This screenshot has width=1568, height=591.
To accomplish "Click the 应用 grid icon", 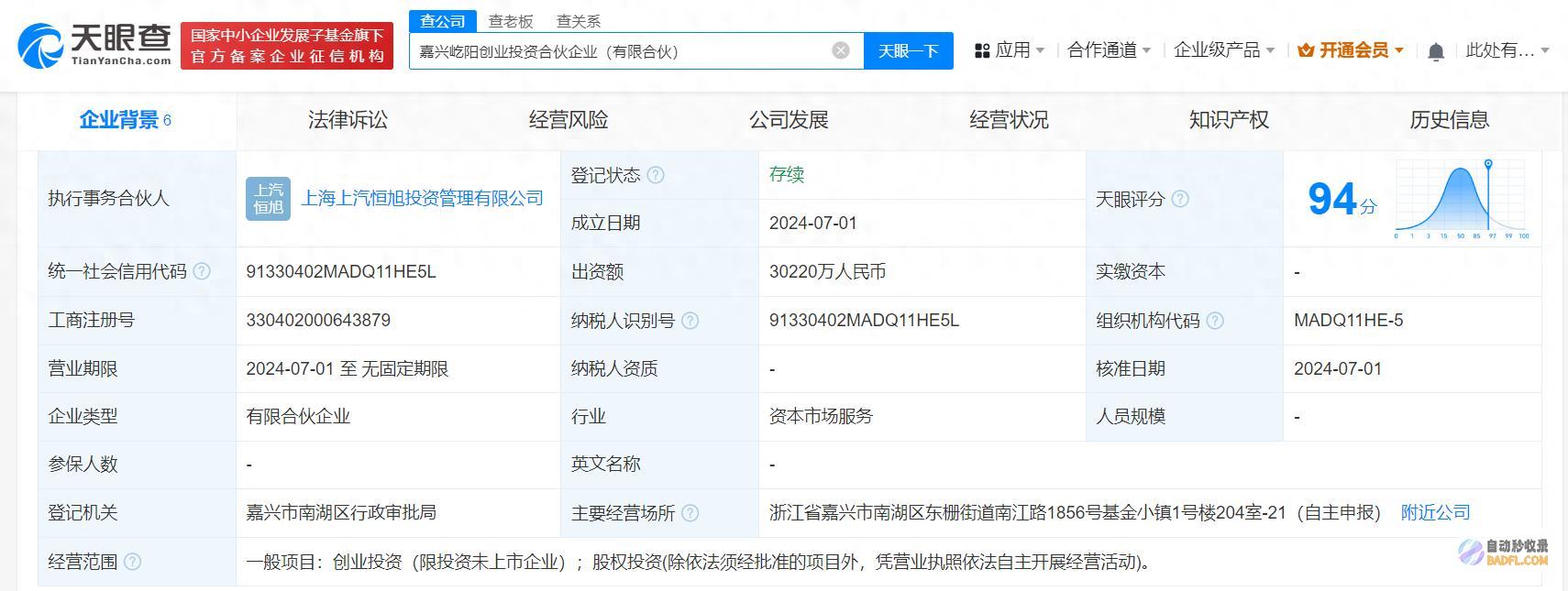I will pos(982,50).
